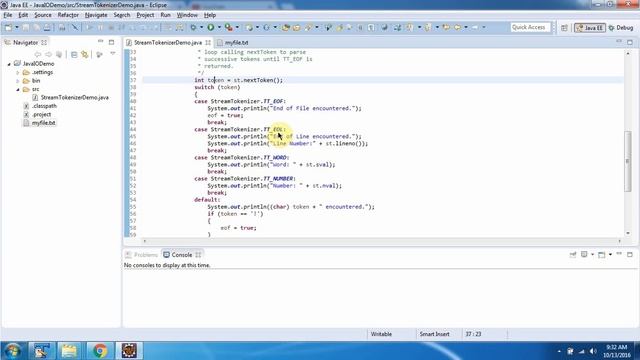Viewport: 640px width, 360px height.
Task: Expand the .settings folder
Action: (18, 73)
